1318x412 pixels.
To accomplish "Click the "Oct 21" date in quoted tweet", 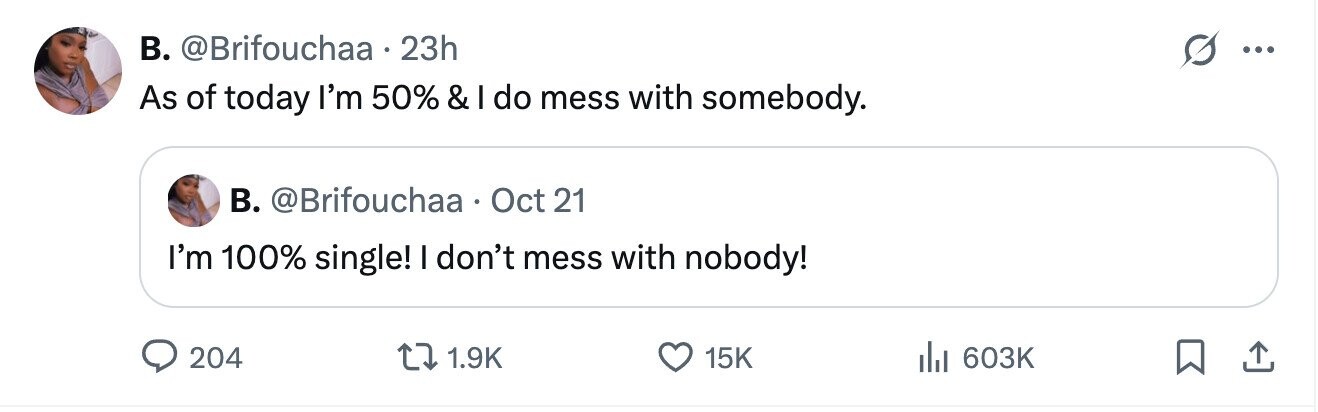I will pyautogui.click(x=538, y=201).
